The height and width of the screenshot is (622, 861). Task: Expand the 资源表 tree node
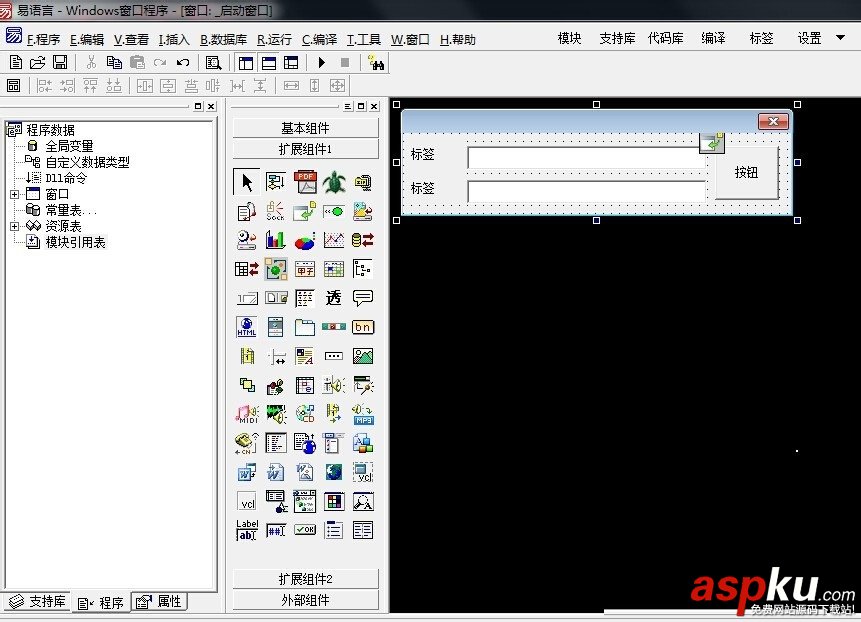(14, 226)
